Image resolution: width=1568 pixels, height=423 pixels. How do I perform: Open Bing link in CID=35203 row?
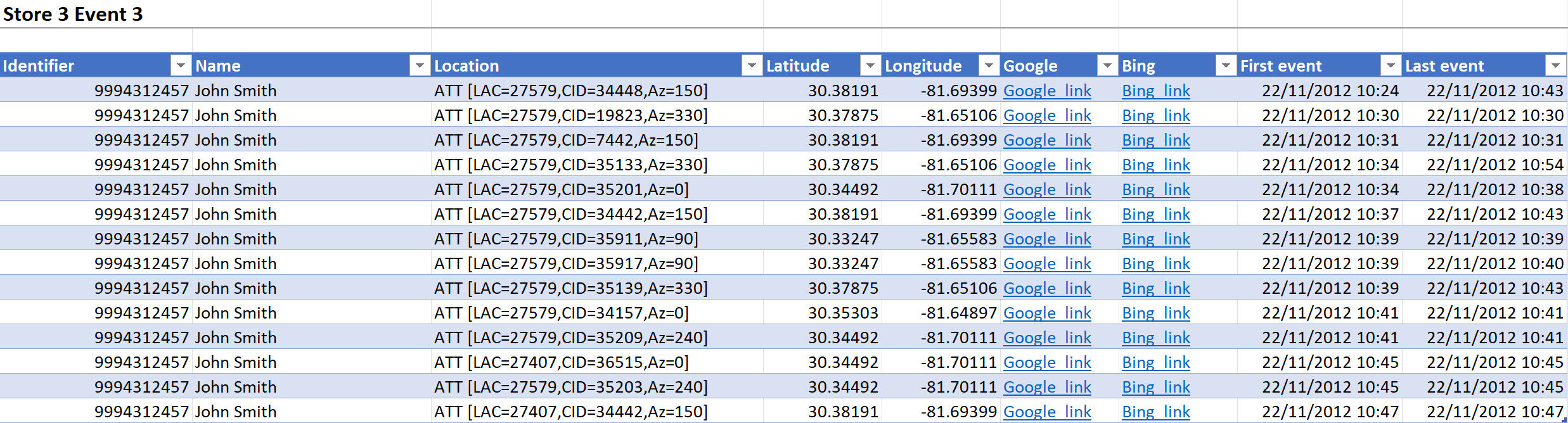point(1156,387)
